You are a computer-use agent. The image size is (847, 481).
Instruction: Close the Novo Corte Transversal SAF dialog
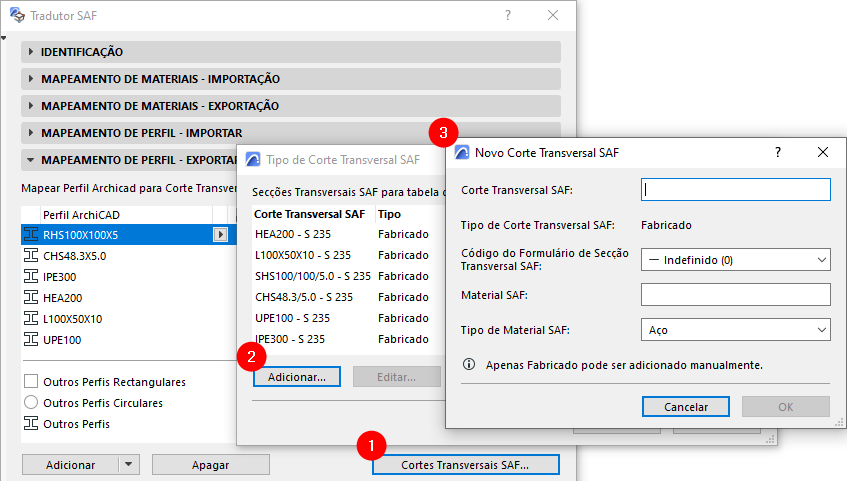[x=823, y=152]
